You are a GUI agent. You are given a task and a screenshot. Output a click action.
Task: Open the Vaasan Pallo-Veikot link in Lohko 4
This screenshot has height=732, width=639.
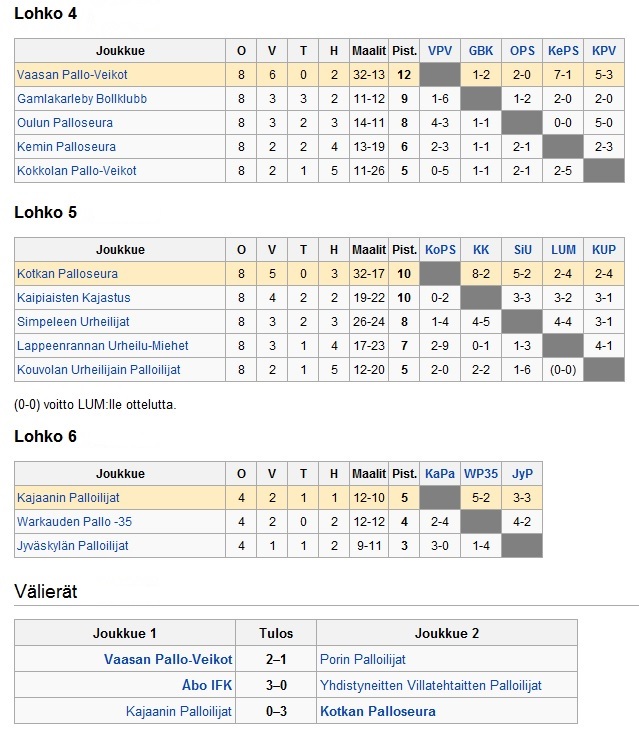72,75
